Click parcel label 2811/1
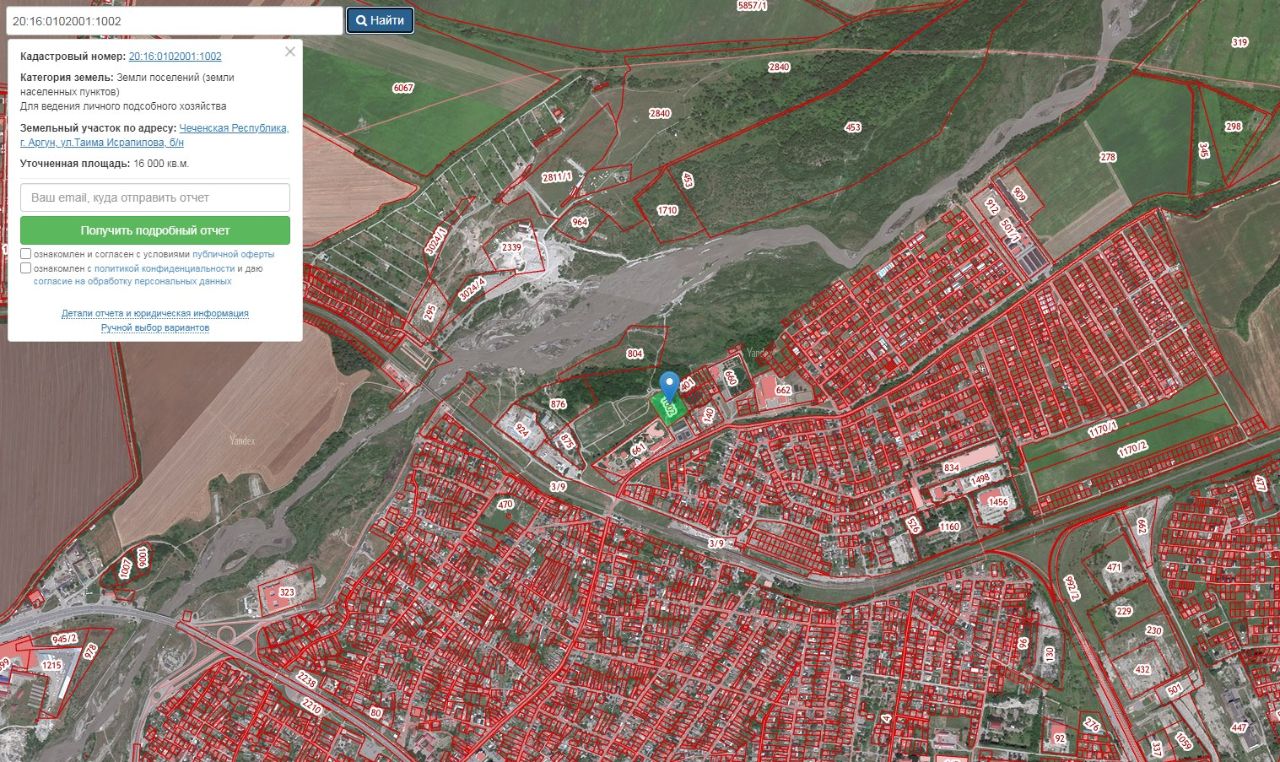The height and width of the screenshot is (762, 1280). tap(557, 176)
